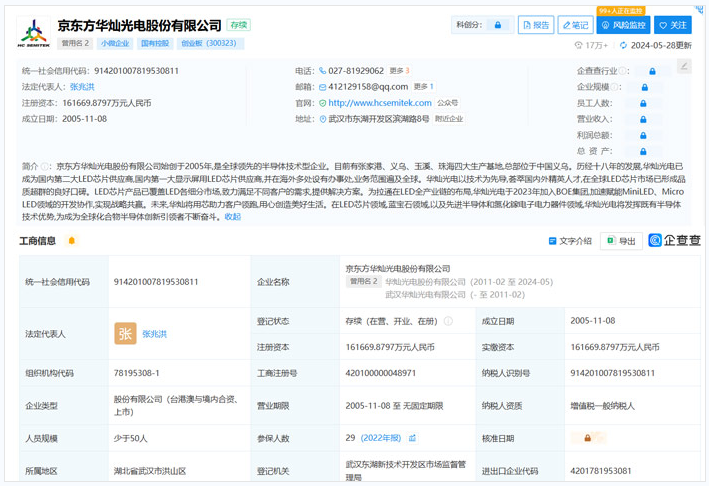Select import-export code 4201781953081
This screenshot has width=709, height=486.
point(600,471)
